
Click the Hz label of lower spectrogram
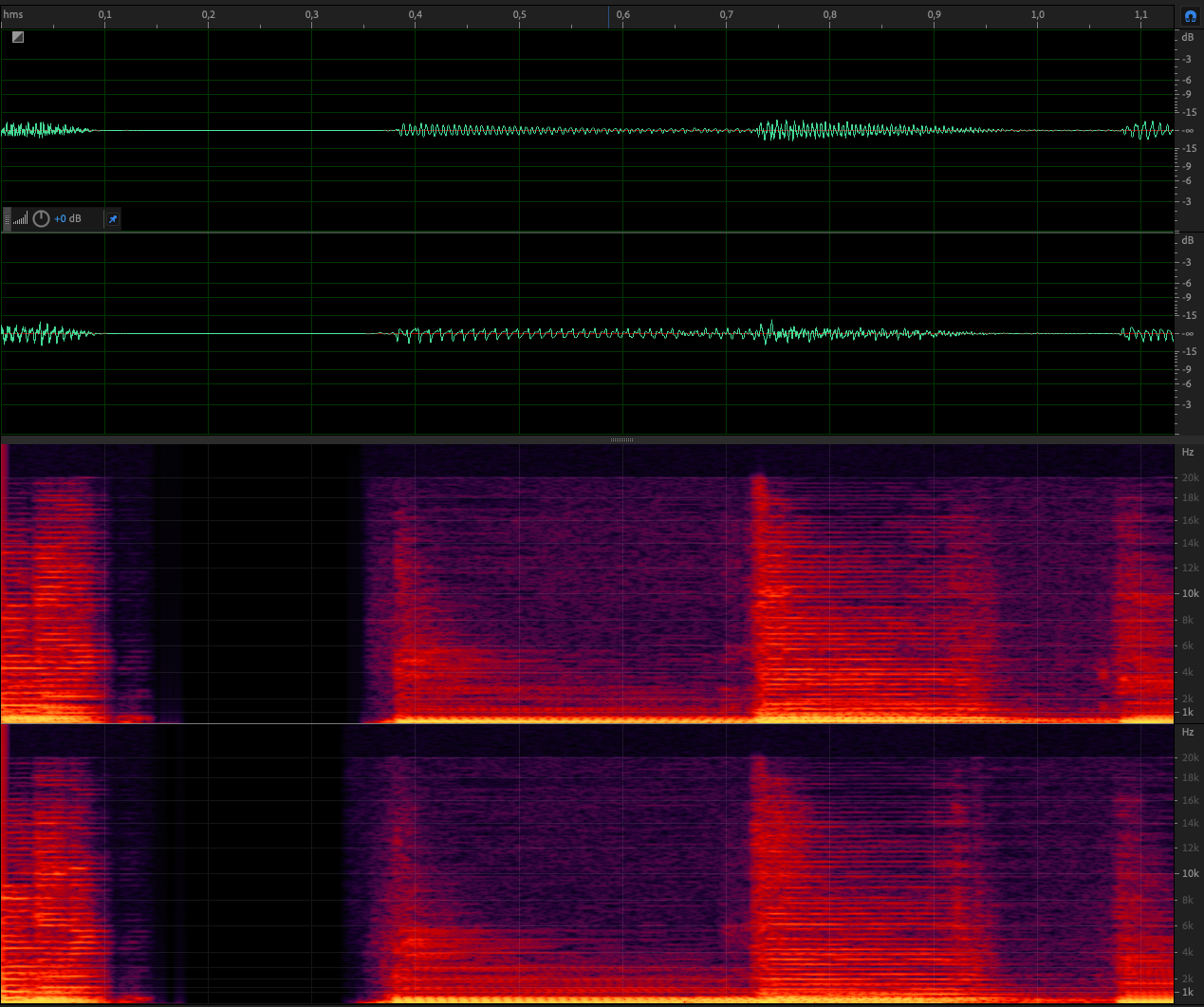(x=1187, y=732)
